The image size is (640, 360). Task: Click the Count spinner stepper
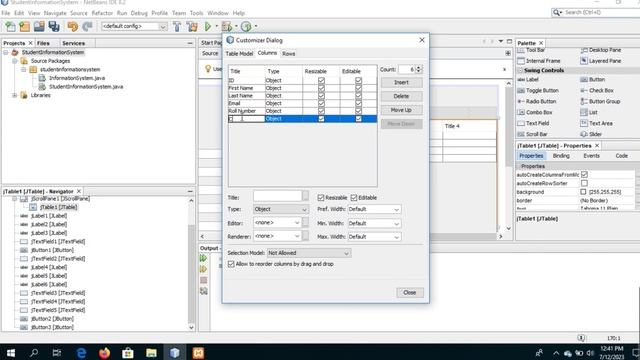pos(418,69)
